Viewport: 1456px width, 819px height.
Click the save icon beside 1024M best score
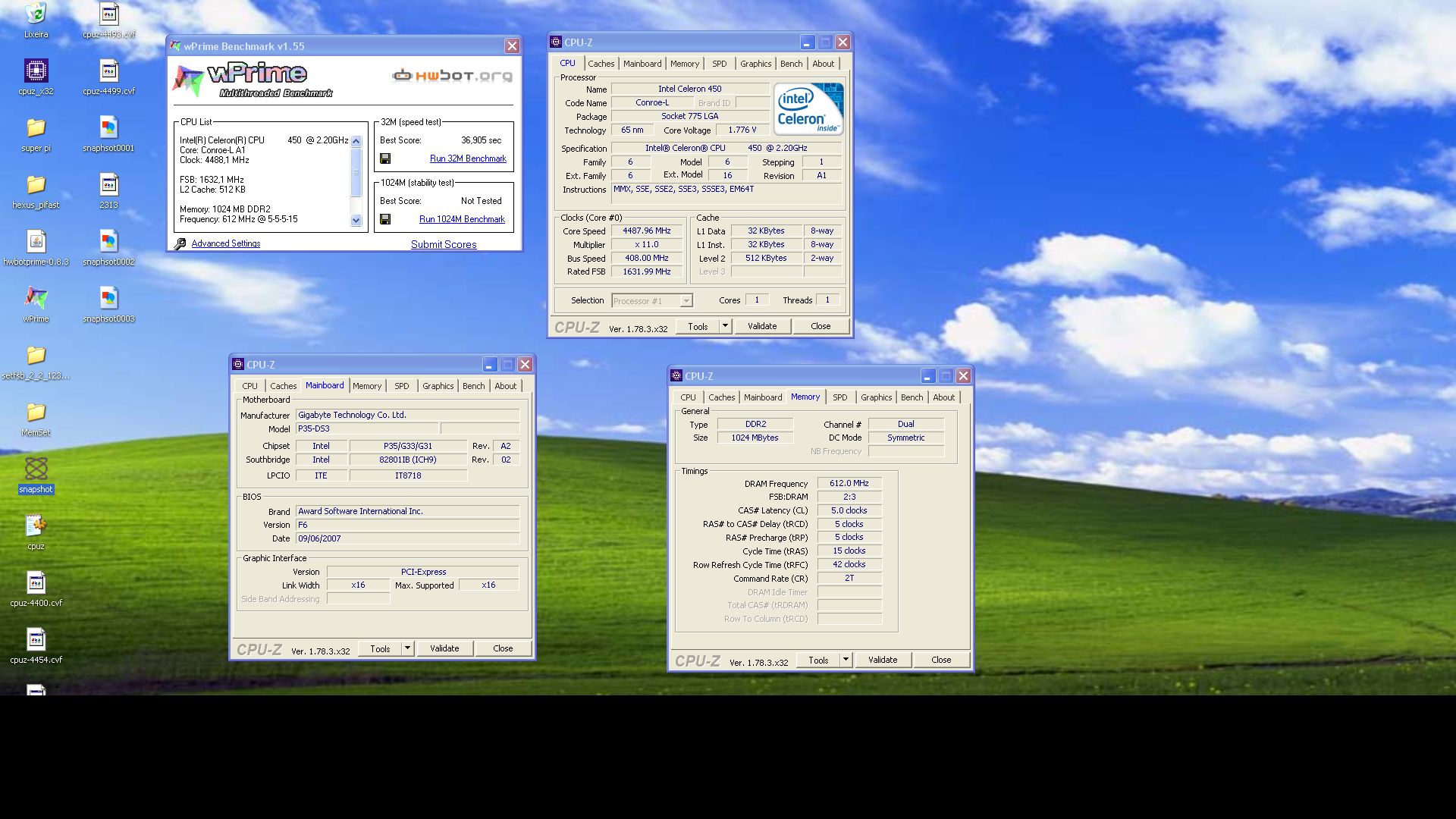pos(385,219)
